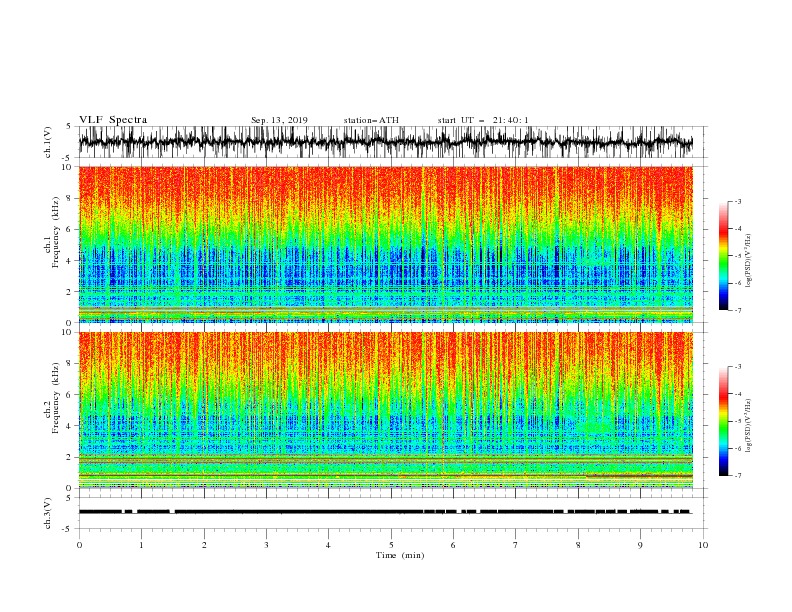Click the "-7" label on ch.2 color bar
The image size is (792, 612).
pos(737,476)
